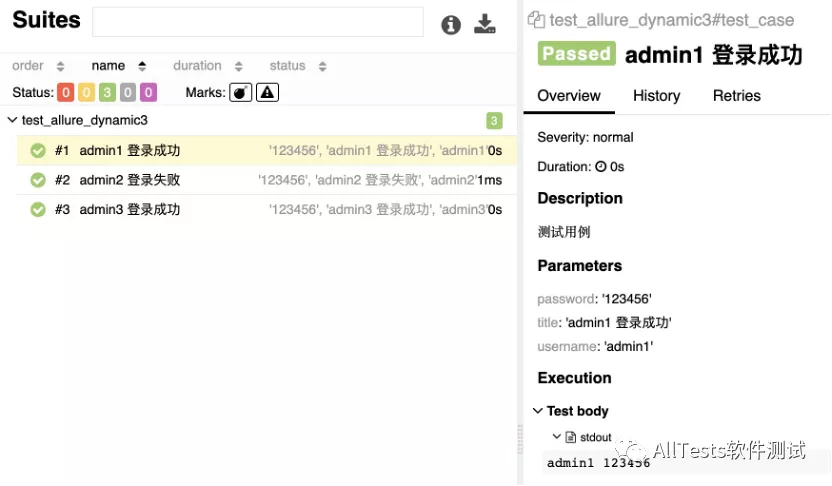
Task: Click the info icon next to search
Action: 450,24
